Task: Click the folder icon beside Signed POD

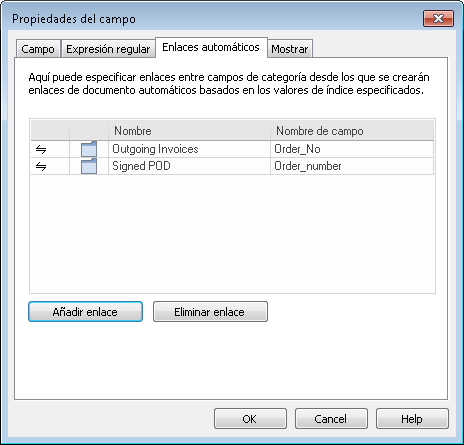Action: [89, 166]
